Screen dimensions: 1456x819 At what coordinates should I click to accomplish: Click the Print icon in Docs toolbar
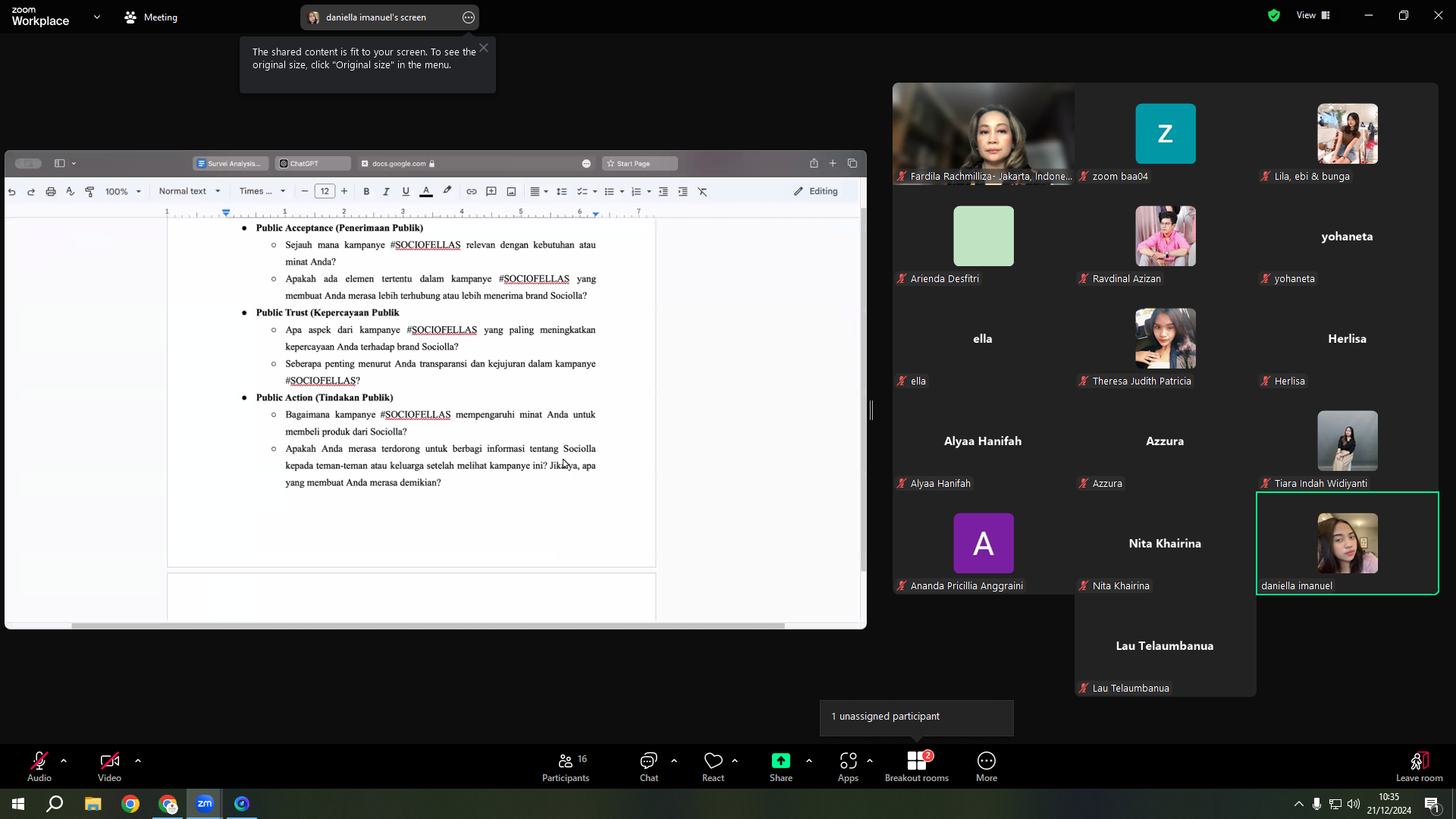tap(51, 192)
